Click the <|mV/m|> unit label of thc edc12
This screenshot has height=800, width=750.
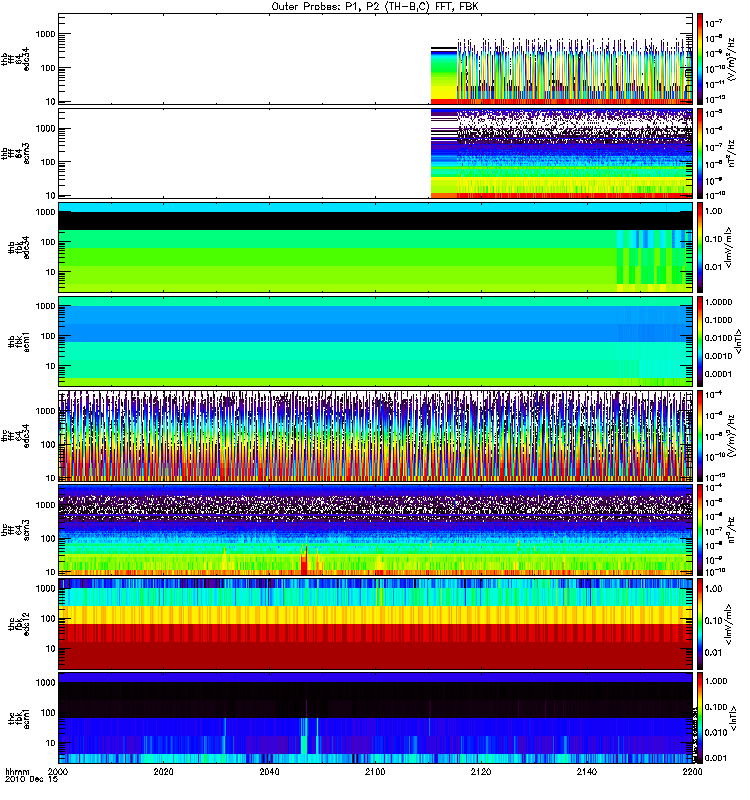point(728,623)
